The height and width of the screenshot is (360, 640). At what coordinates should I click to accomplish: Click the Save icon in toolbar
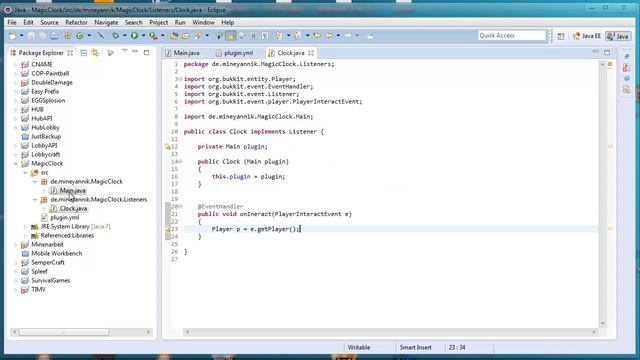click(31, 36)
